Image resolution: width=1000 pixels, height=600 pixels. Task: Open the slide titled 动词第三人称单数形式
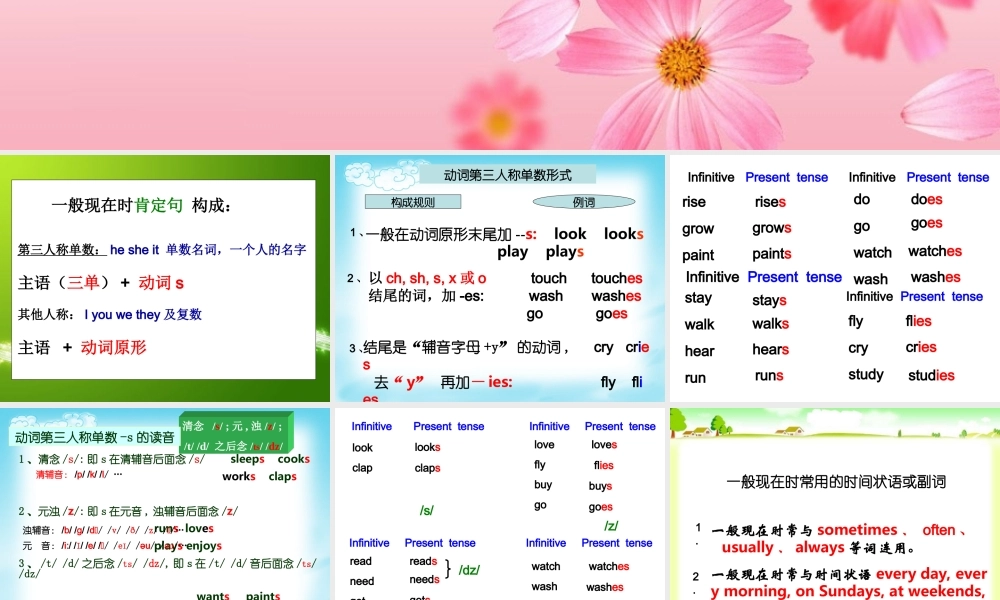500,278
